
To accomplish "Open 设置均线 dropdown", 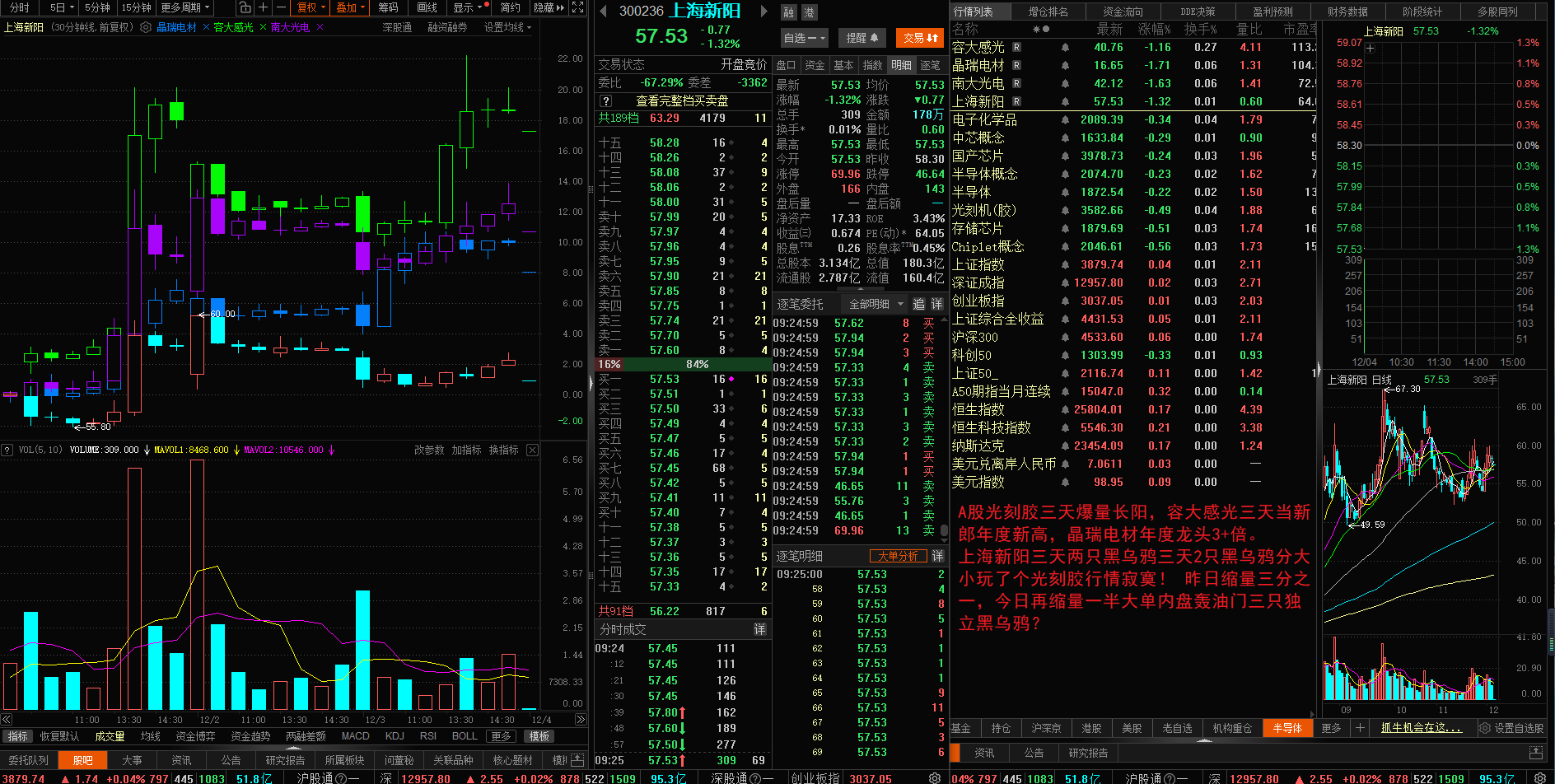I will point(507,27).
